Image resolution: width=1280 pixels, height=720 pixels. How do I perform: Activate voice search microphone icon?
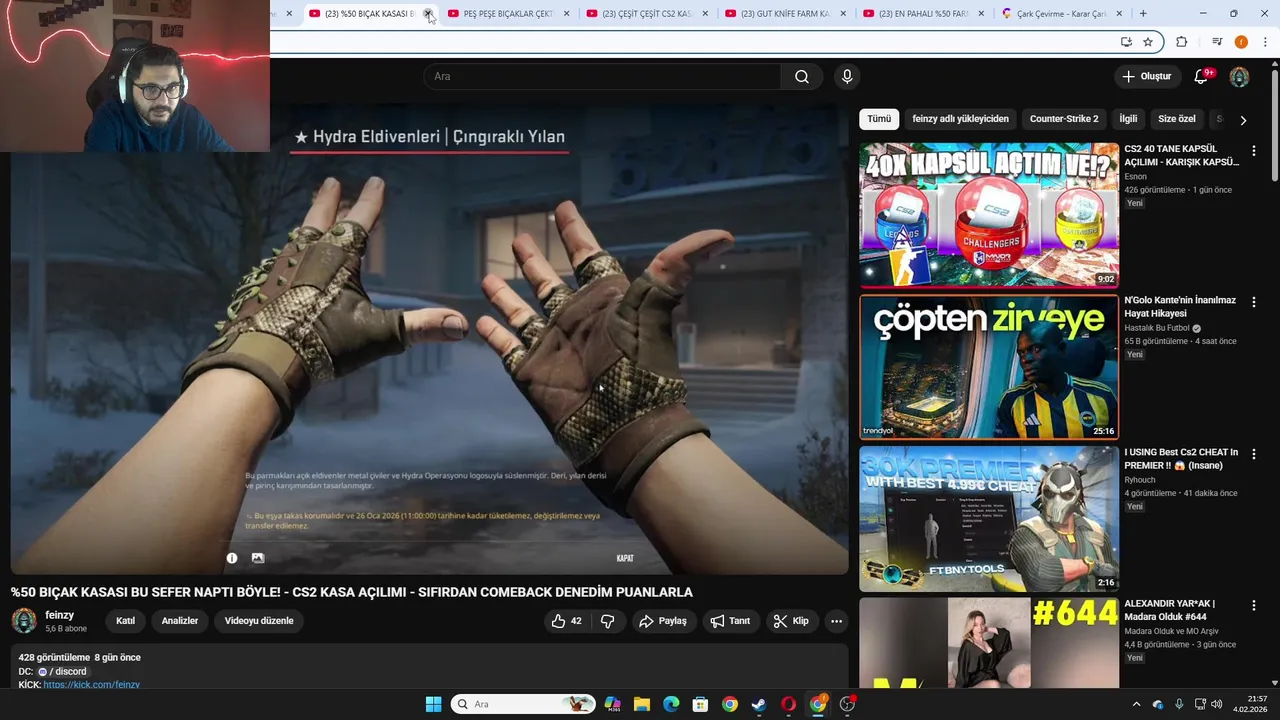[x=847, y=77]
